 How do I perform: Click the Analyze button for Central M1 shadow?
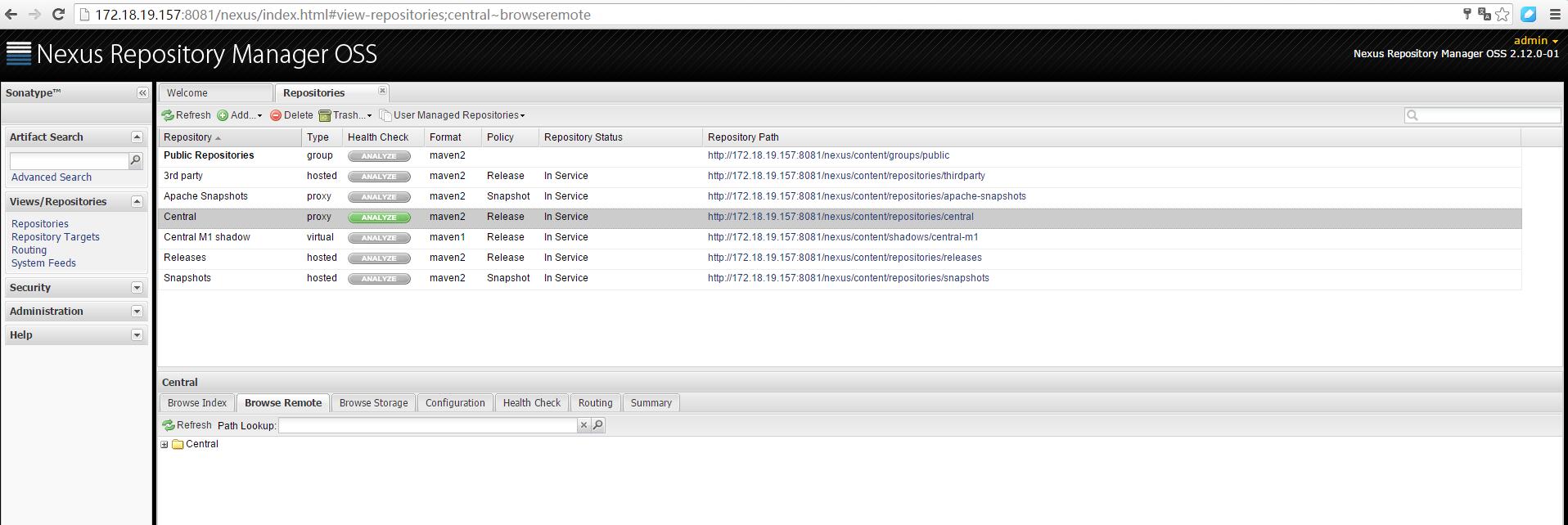click(379, 238)
